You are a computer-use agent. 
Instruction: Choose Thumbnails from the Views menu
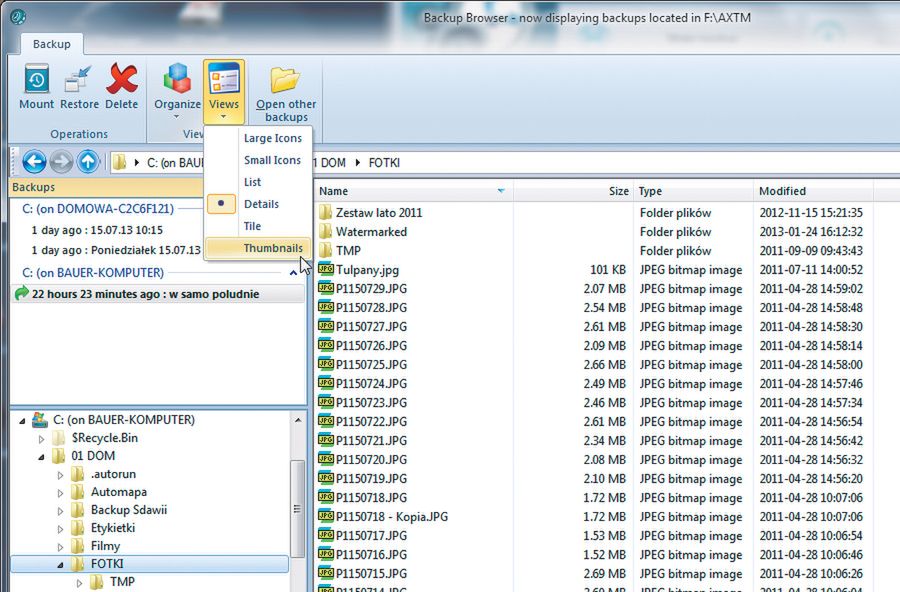click(x=272, y=248)
